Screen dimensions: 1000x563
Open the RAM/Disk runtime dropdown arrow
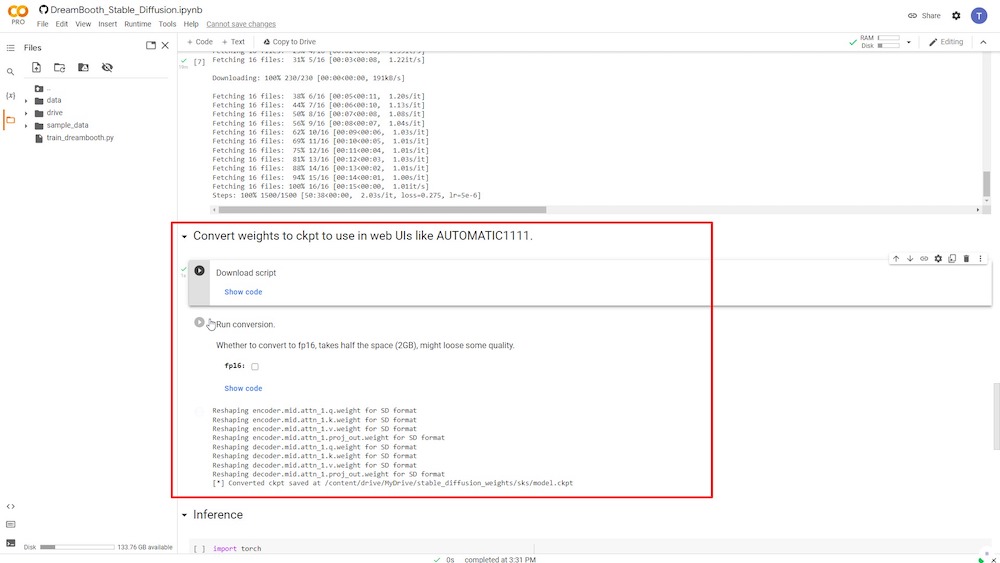point(909,42)
